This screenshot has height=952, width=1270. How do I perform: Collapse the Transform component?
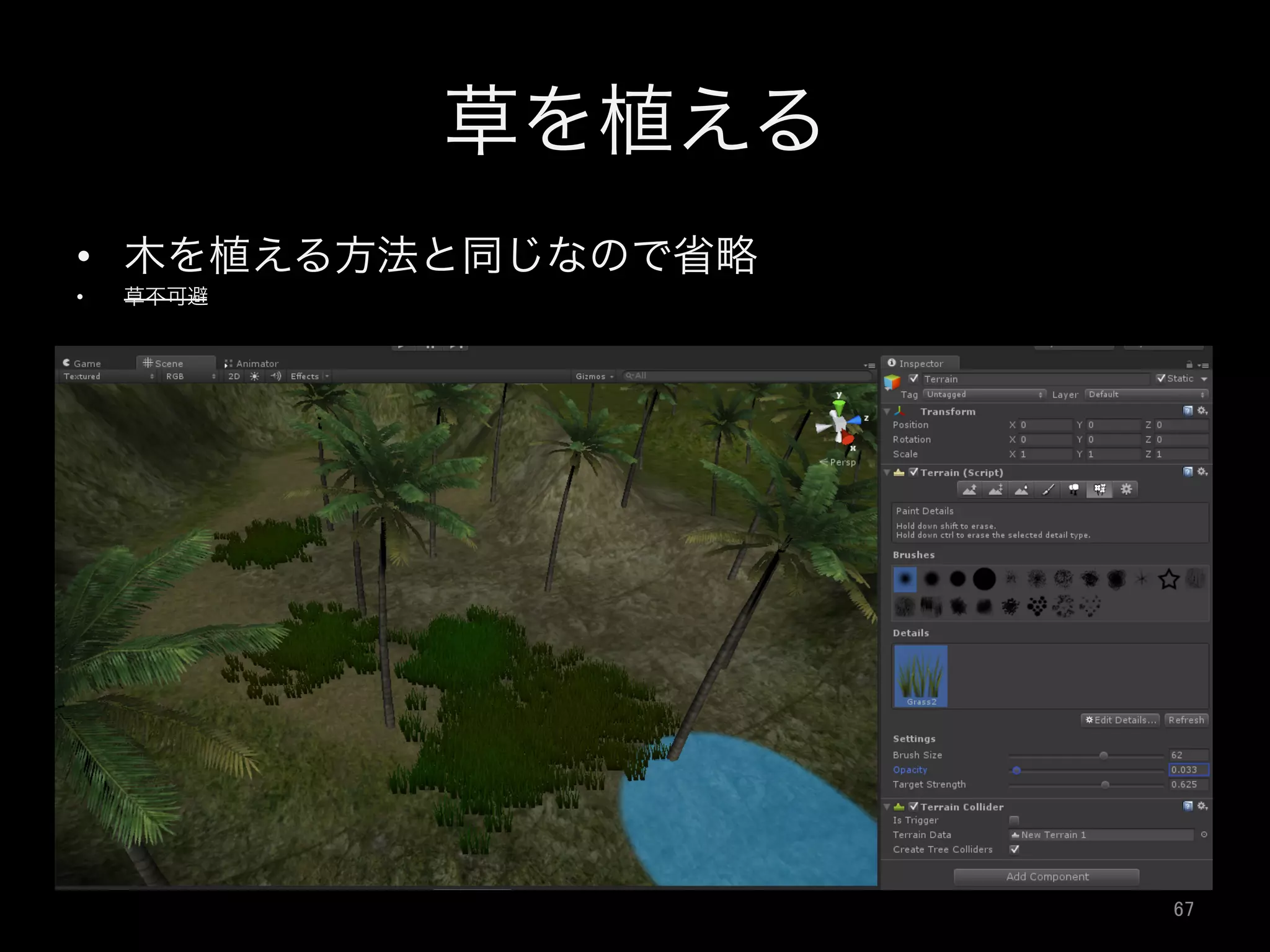pyautogui.click(x=887, y=412)
